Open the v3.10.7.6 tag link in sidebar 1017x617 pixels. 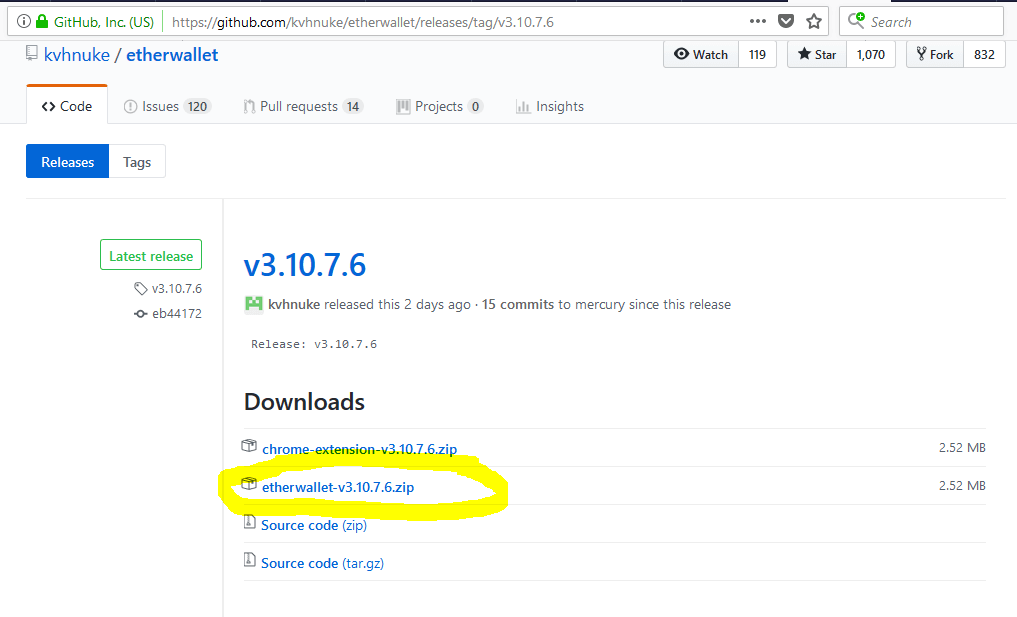pyautogui.click(x=176, y=289)
